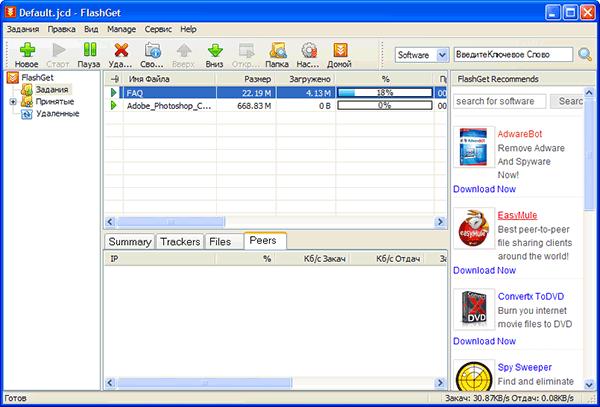Open the Сервис menu
Screen dimensions: 600x407
tap(158, 29)
